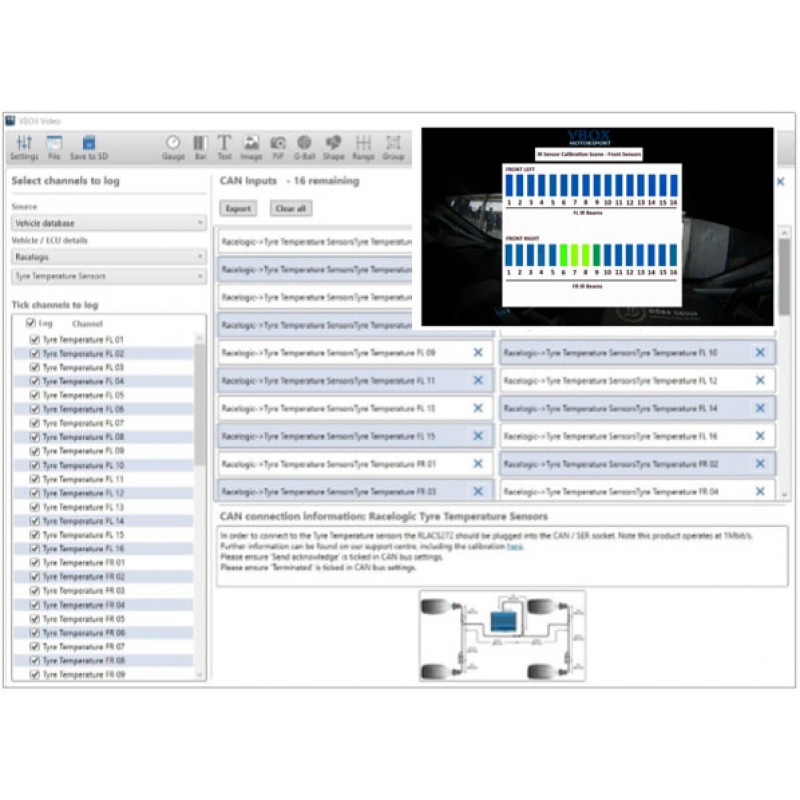Remove the Tyre Temperature FL 11 CAN input
800x800 pixels.
pyautogui.click(x=478, y=380)
